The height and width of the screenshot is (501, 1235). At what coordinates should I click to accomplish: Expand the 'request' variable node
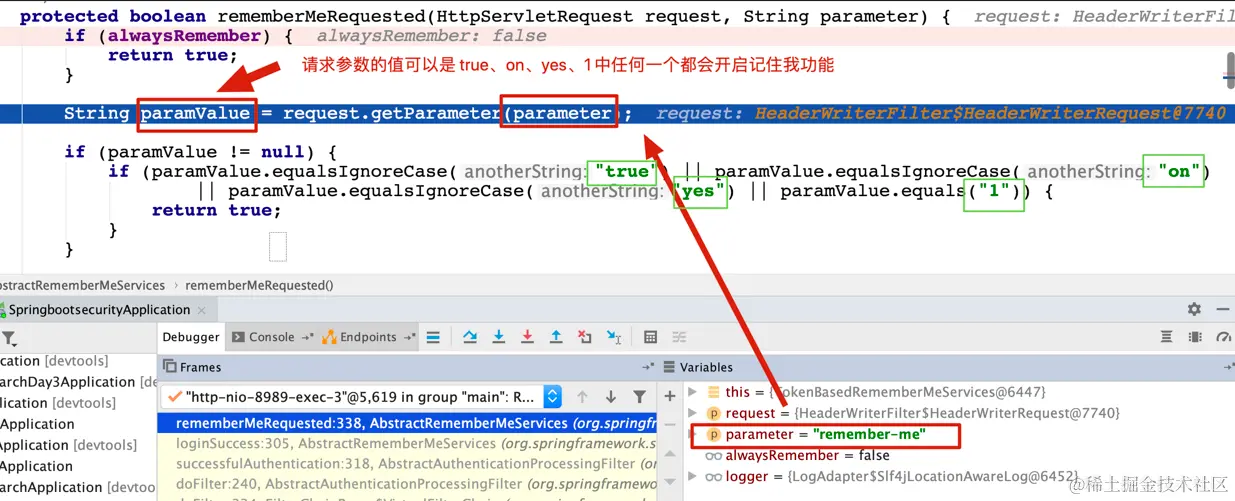(x=693, y=413)
